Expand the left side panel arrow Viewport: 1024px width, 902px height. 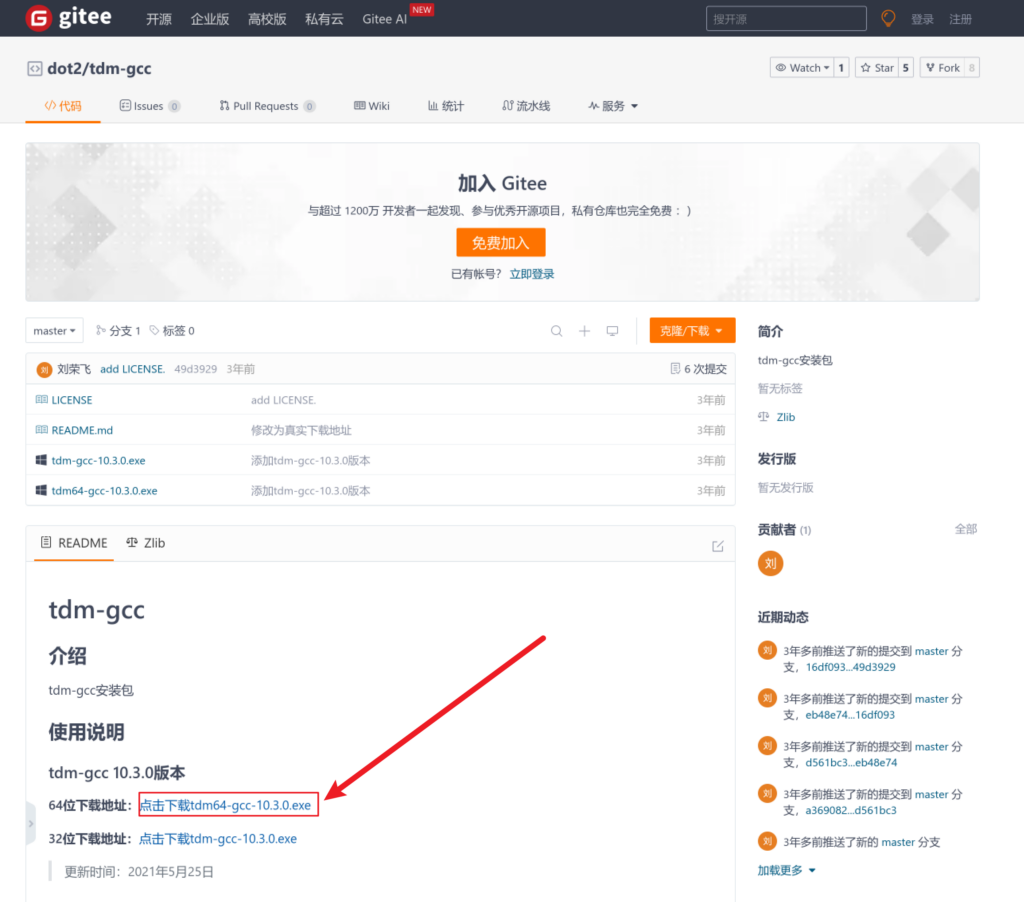pyautogui.click(x=31, y=824)
